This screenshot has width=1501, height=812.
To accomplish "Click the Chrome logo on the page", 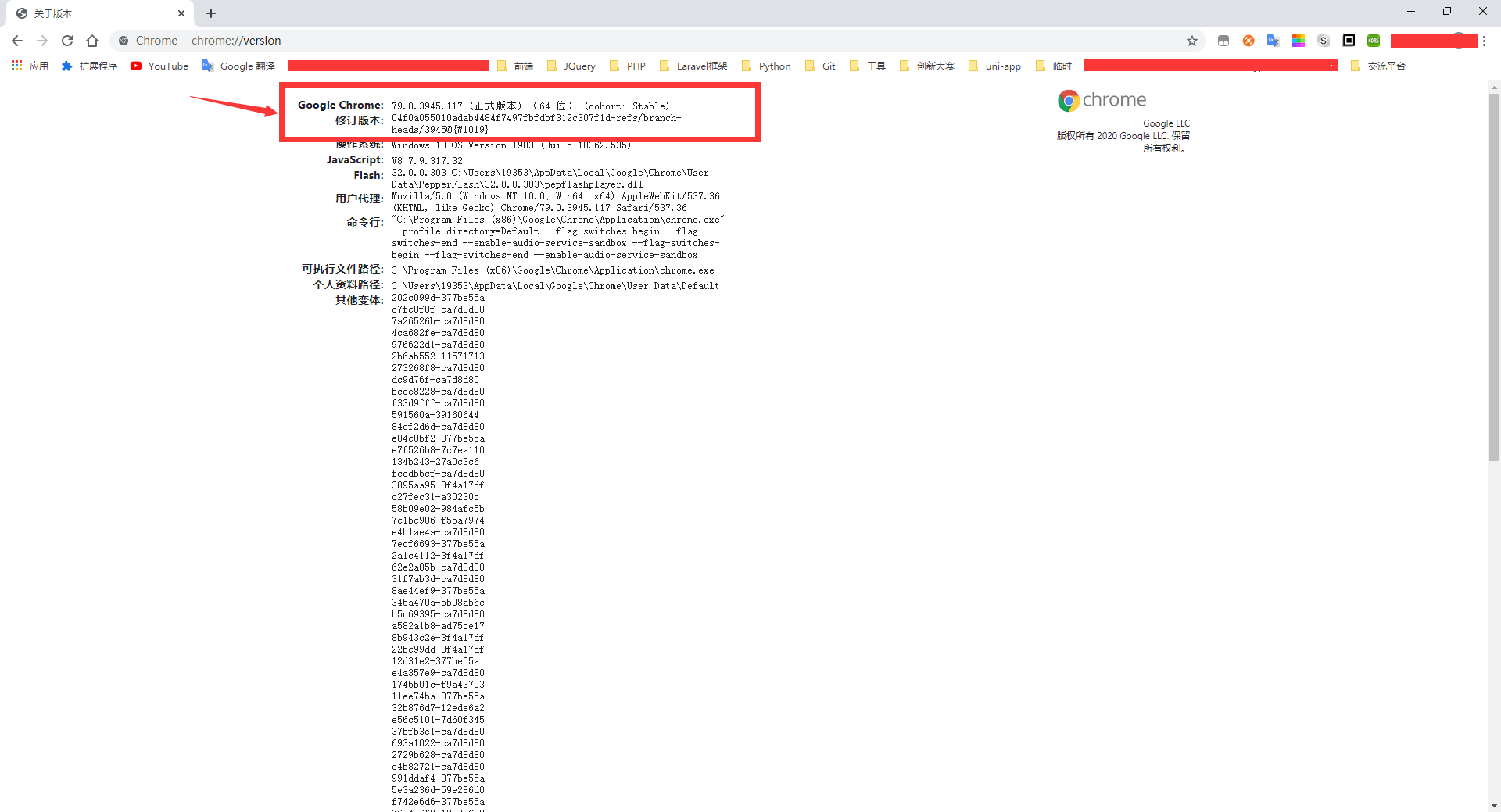I will pyautogui.click(x=1102, y=100).
